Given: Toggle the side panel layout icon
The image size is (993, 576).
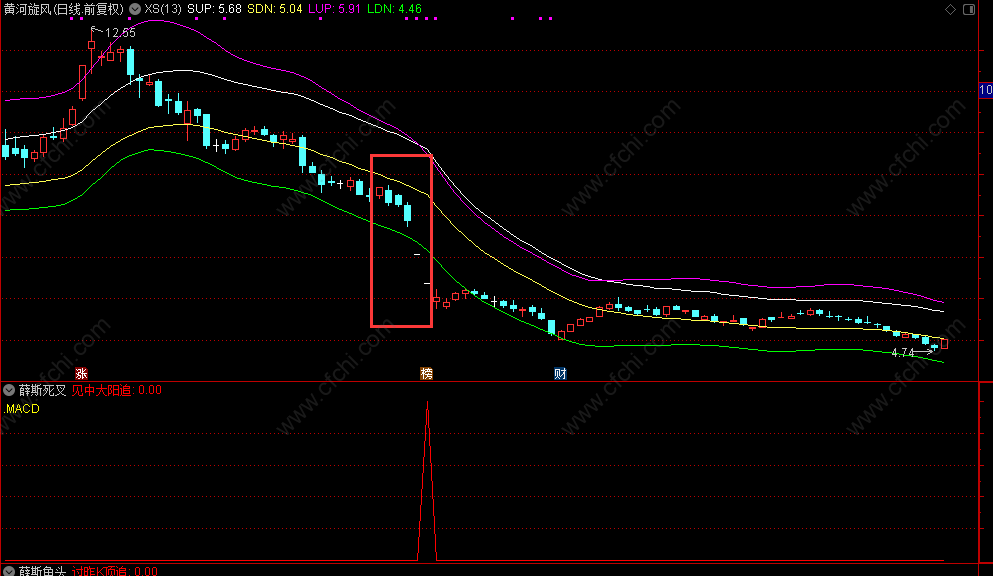Looking at the screenshot, I should (969, 9).
